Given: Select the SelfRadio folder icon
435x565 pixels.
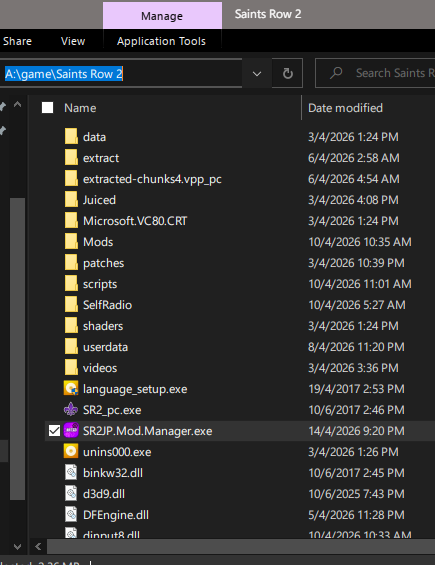Looking at the screenshot, I should click(71, 305).
